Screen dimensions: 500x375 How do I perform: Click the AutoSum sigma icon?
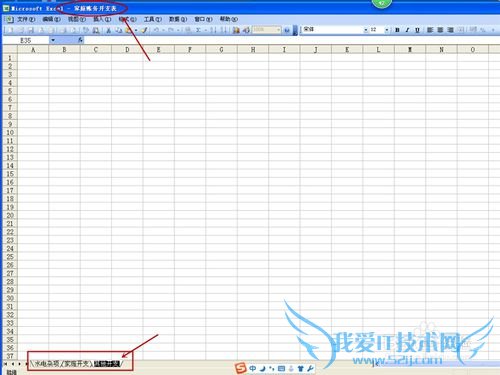(198, 30)
